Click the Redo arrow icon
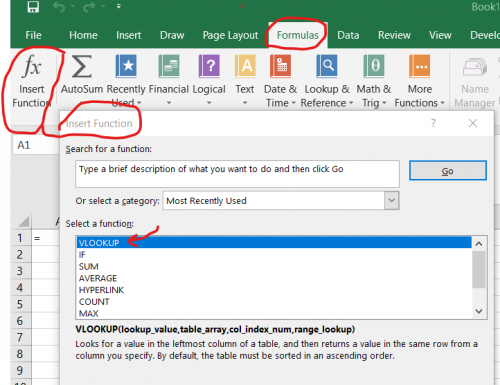Screen dimensions: 500x385 tap(89, 7)
